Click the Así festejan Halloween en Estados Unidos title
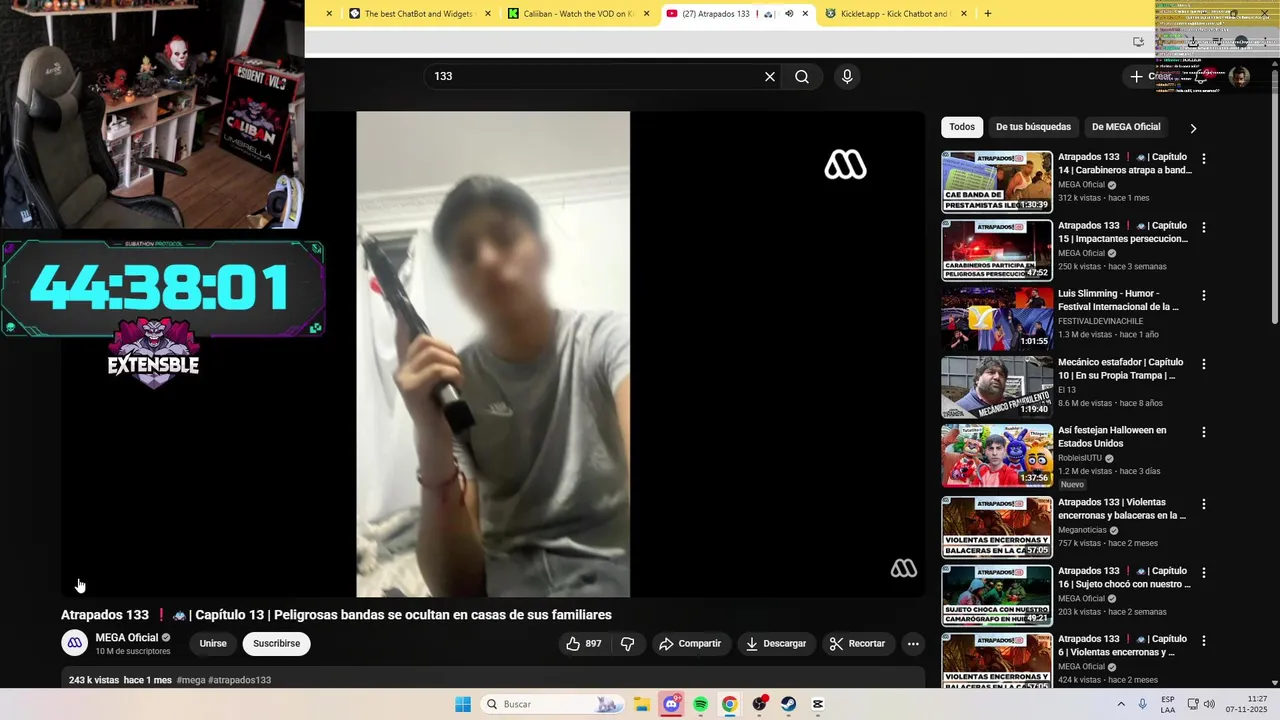This screenshot has width=1280, height=720. (x=1112, y=437)
